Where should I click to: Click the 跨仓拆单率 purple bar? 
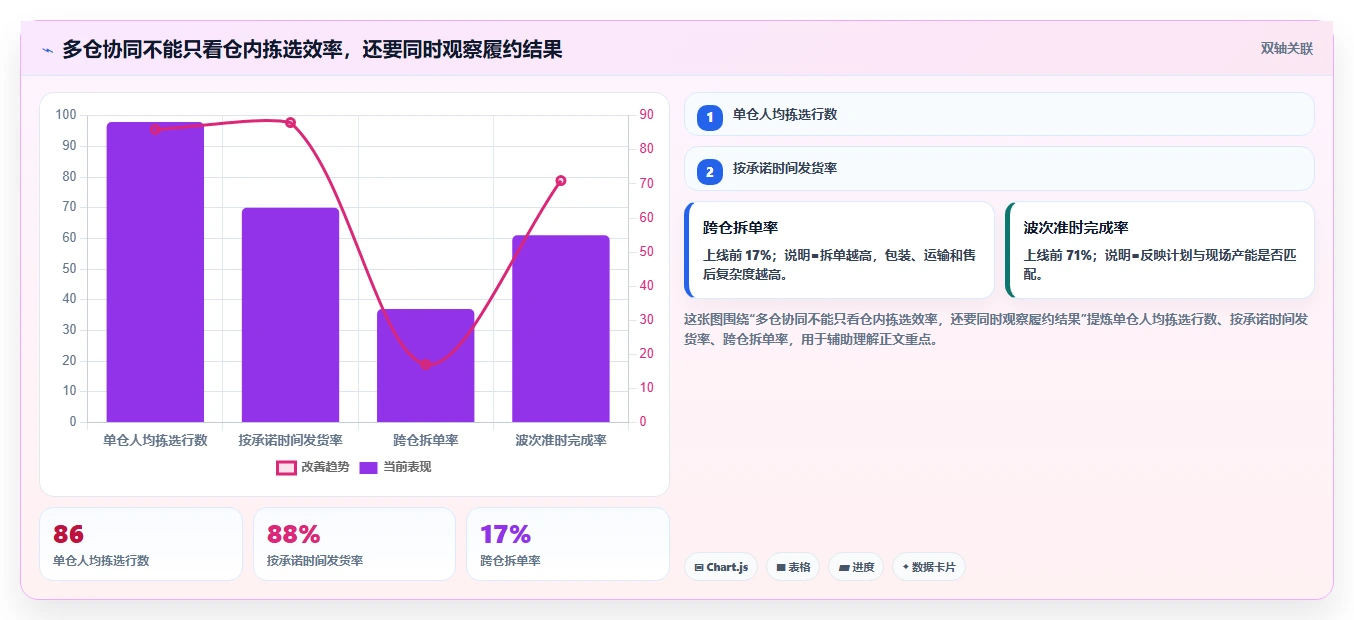(x=425, y=365)
